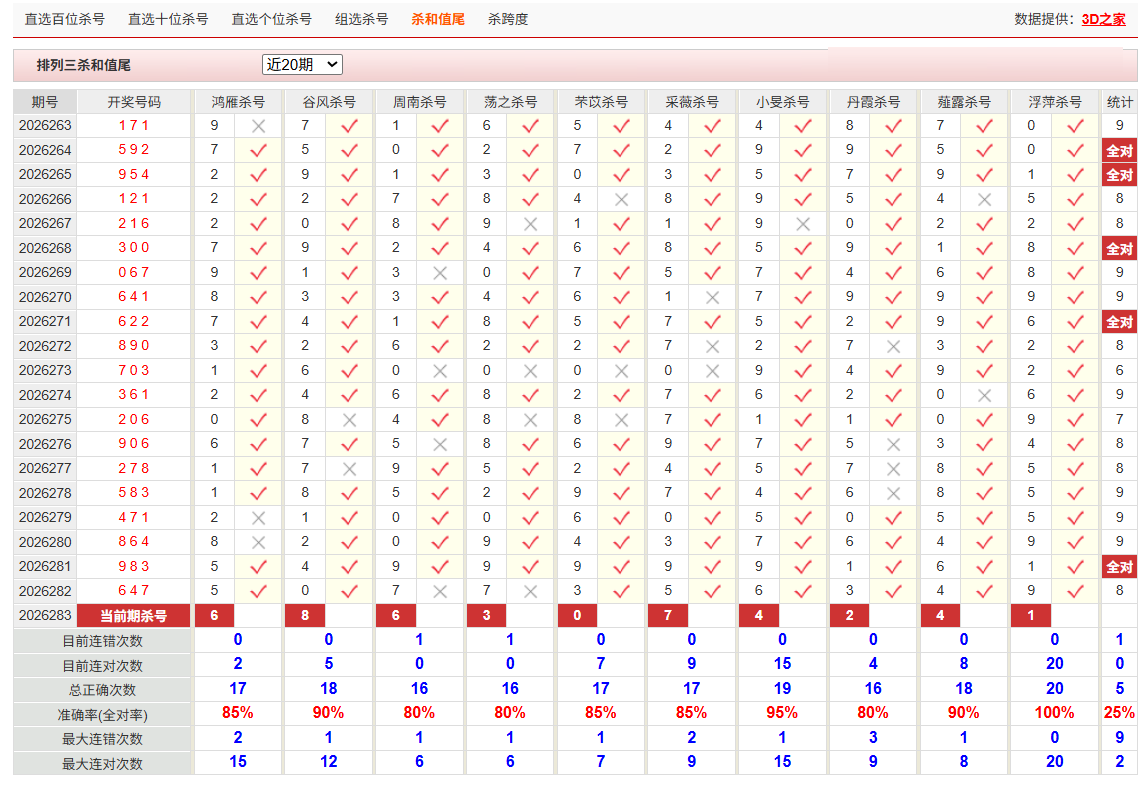Click the 鸿雁杀号 column header
The height and width of the screenshot is (789, 1145).
click(x=238, y=102)
